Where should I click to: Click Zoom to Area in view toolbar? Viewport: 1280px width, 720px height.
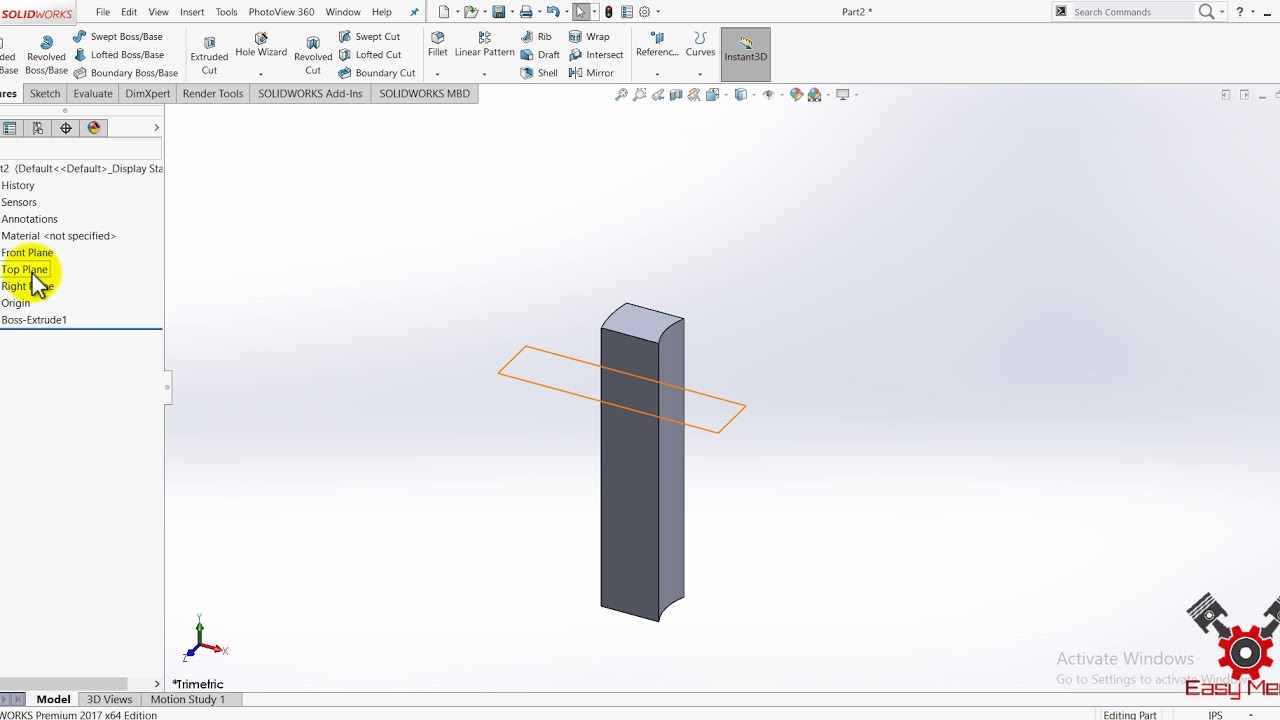tap(640, 95)
